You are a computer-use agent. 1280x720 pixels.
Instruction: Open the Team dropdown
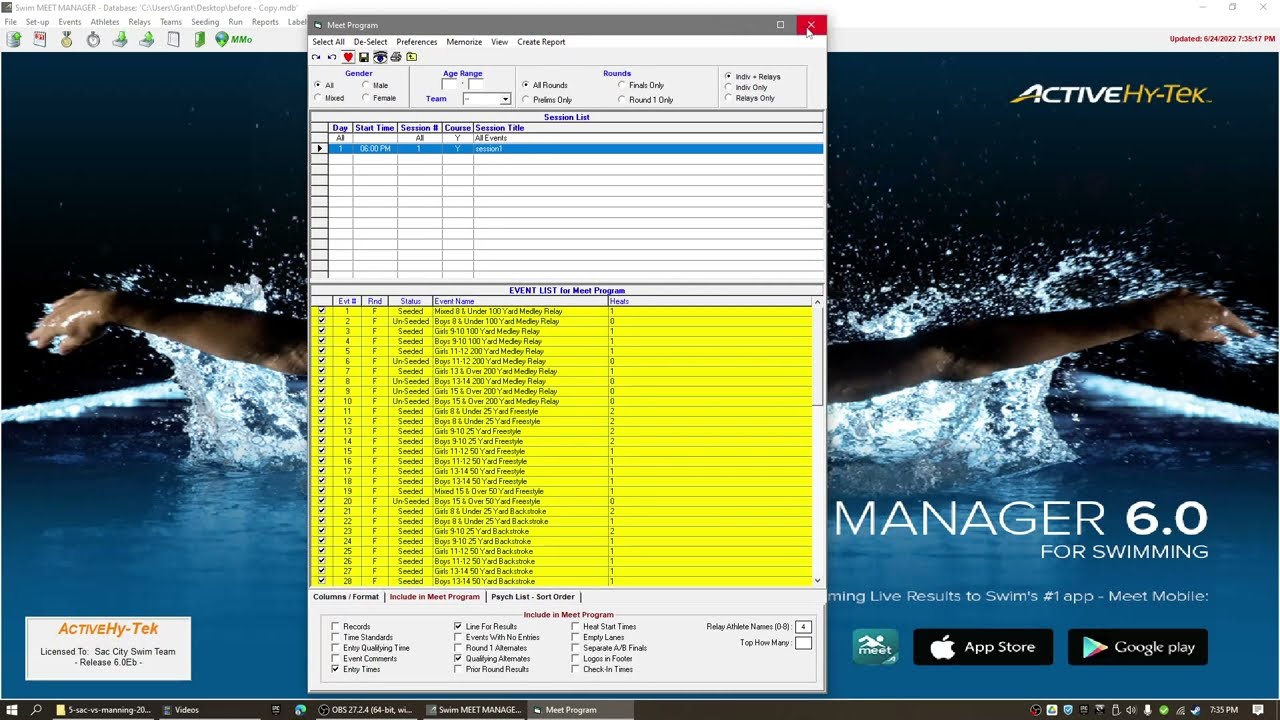point(505,99)
